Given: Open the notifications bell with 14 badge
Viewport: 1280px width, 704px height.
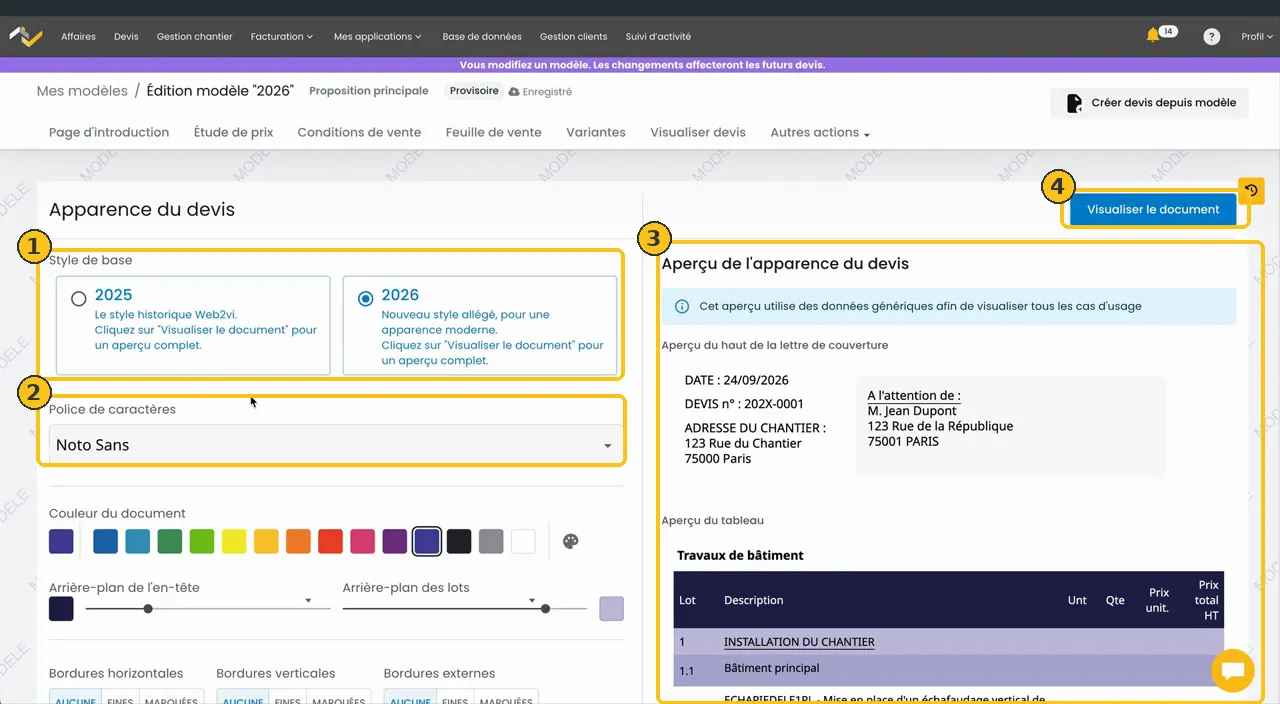Looking at the screenshot, I should 1152,36.
